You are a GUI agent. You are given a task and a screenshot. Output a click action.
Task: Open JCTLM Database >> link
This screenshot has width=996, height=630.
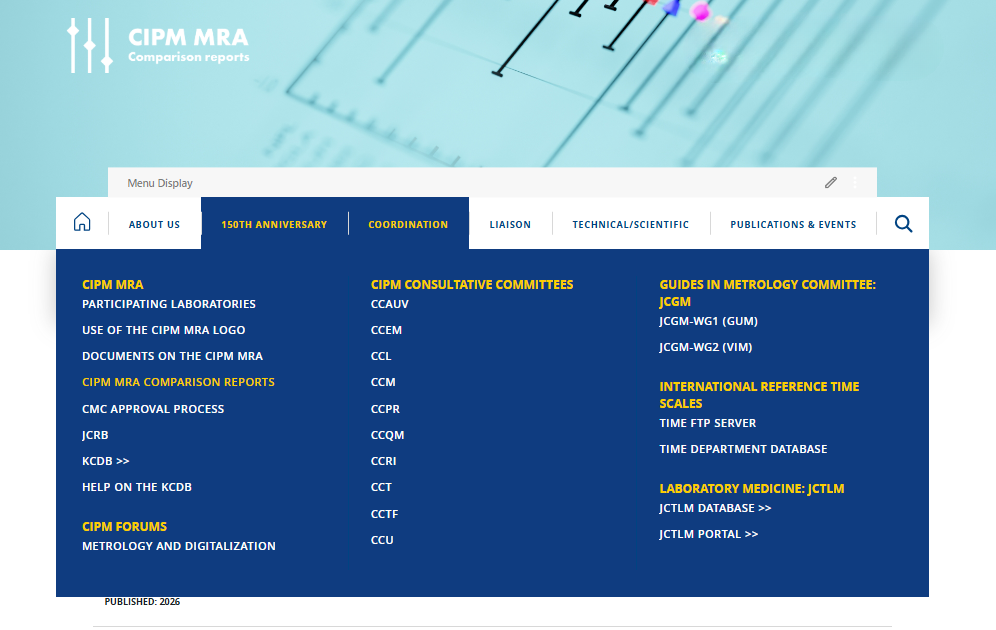715,508
